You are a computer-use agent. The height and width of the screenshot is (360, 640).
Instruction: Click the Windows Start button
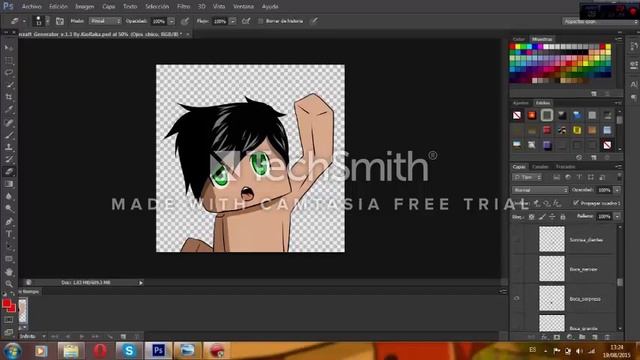pyautogui.click(x=12, y=351)
